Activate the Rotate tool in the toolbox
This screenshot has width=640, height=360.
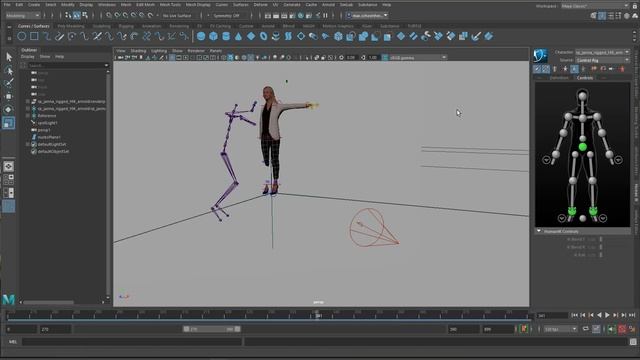point(9,109)
